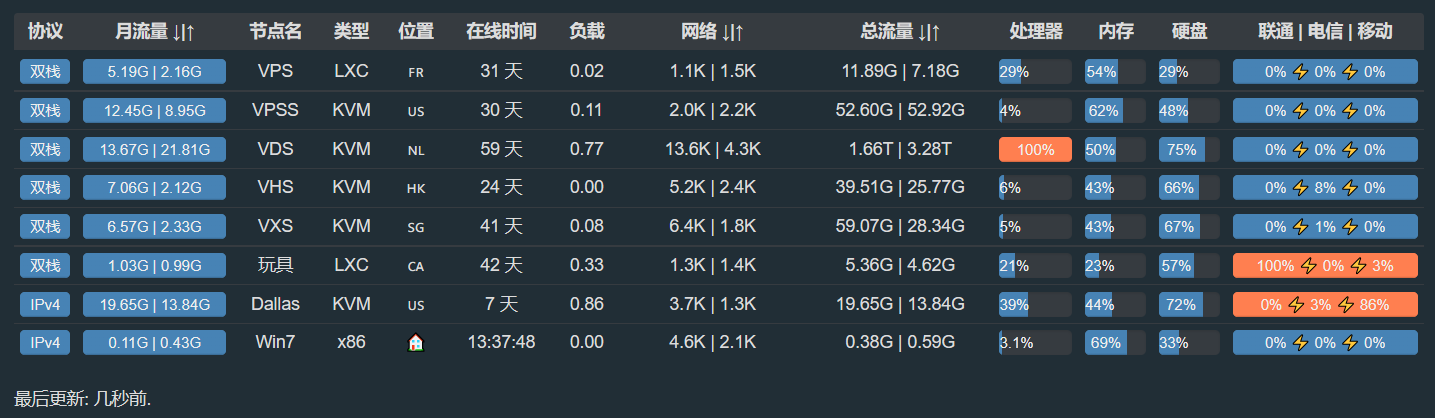
Task: Click the 75% disk usage bar for VDS
Action: point(1189,150)
